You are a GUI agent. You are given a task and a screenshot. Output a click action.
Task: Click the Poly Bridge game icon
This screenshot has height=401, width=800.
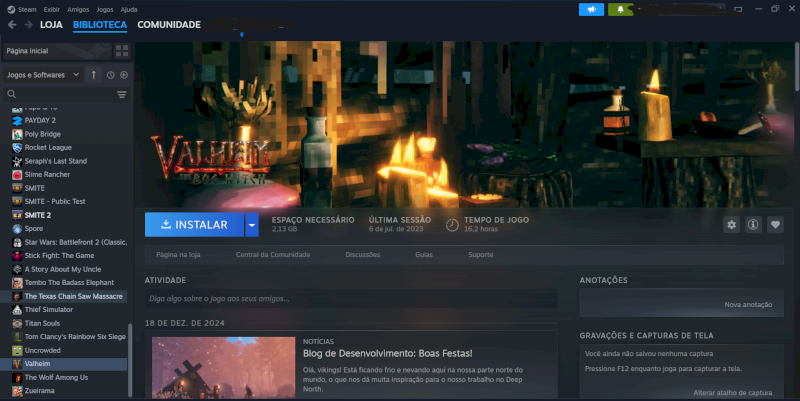coord(17,134)
